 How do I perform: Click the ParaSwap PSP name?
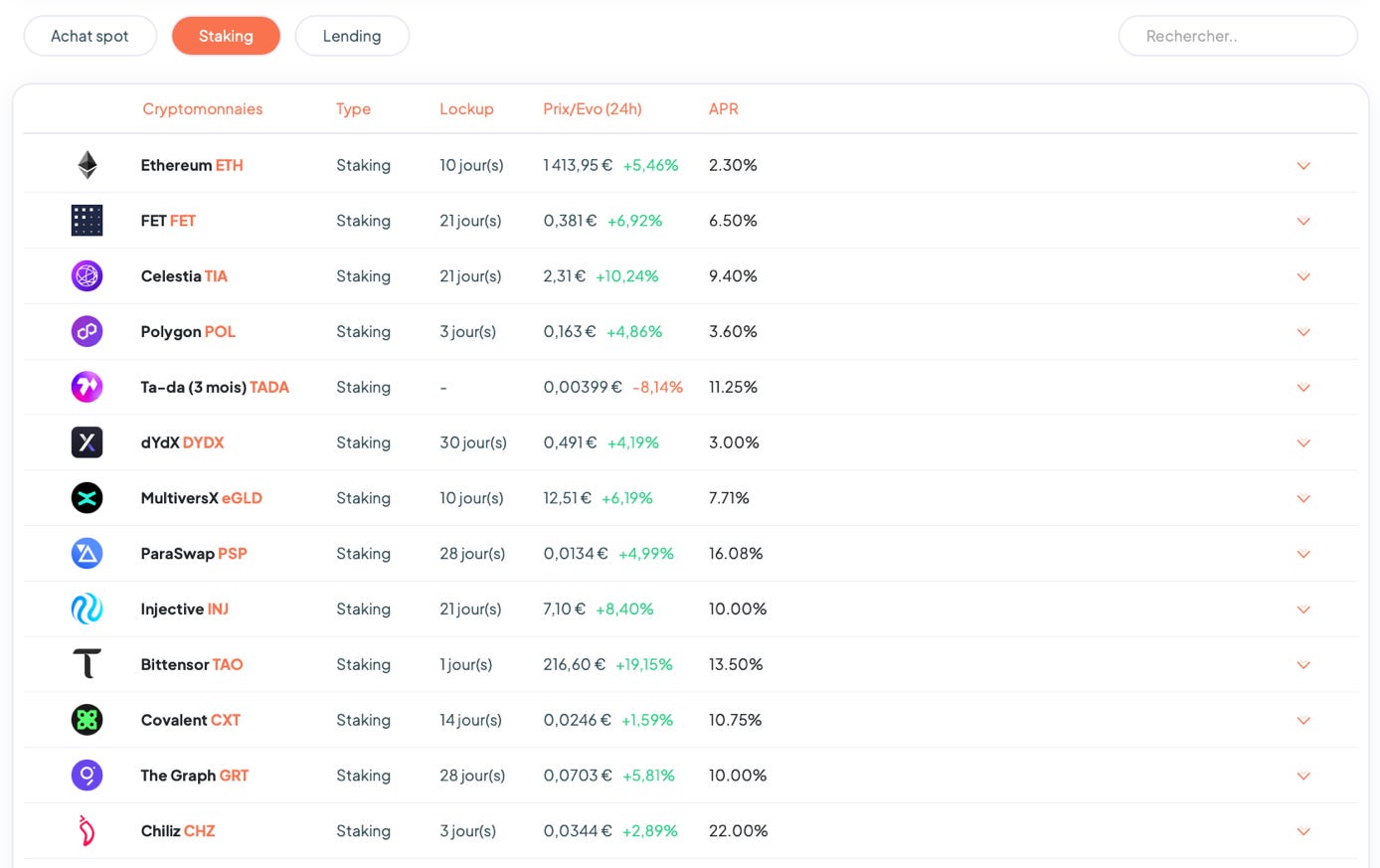click(194, 554)
